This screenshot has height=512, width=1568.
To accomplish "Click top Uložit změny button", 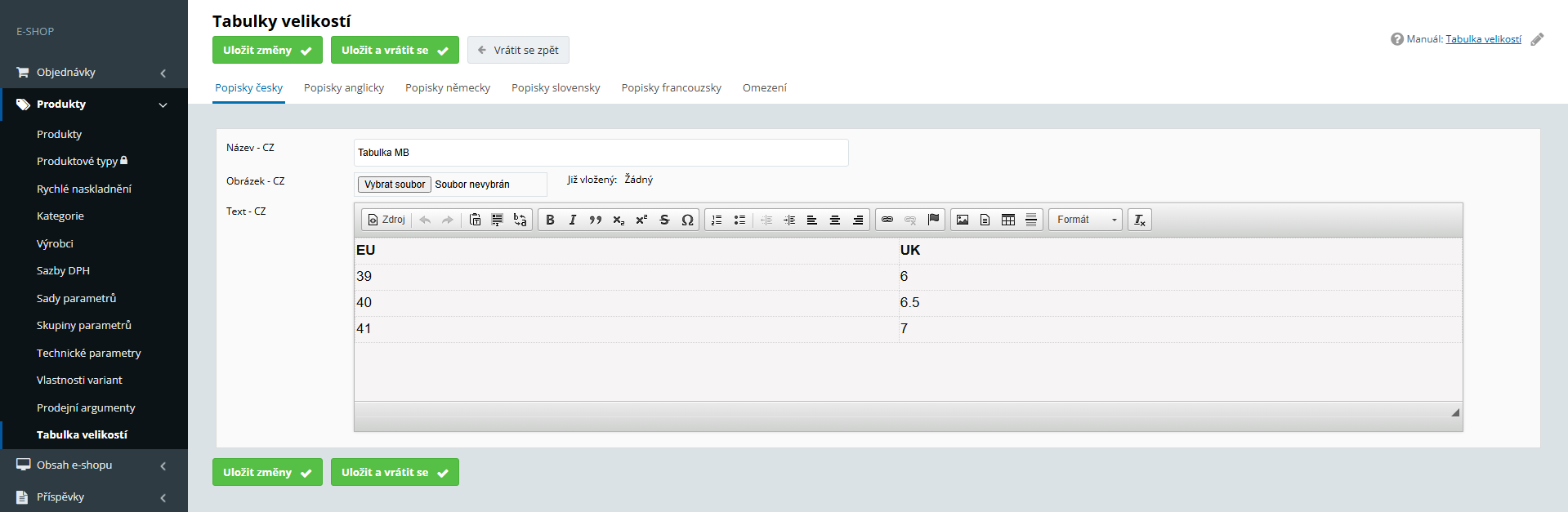I will (x=267, y=50).
